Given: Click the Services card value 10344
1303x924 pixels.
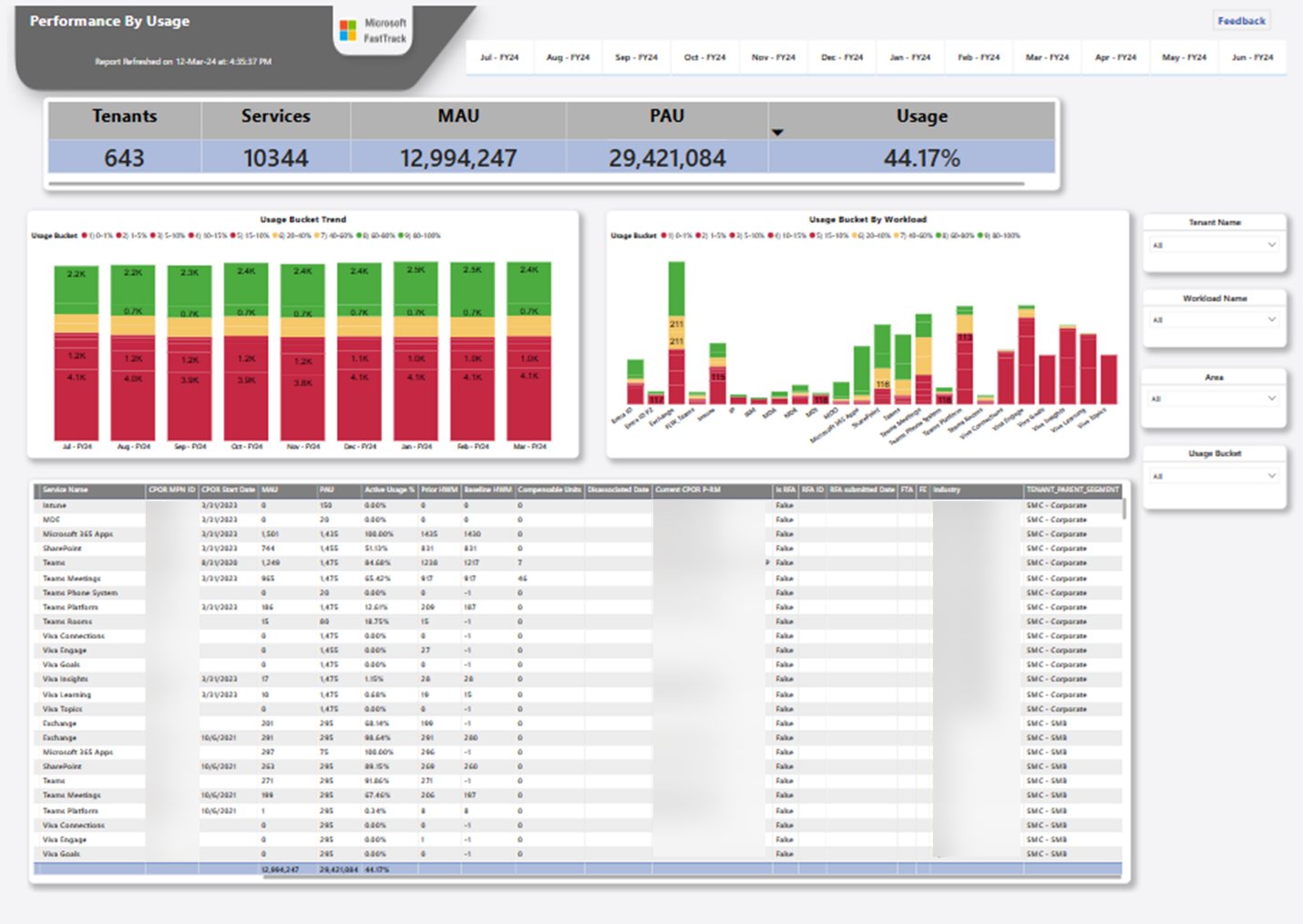Looking at the screenshot, I should [x=275, y=159].
